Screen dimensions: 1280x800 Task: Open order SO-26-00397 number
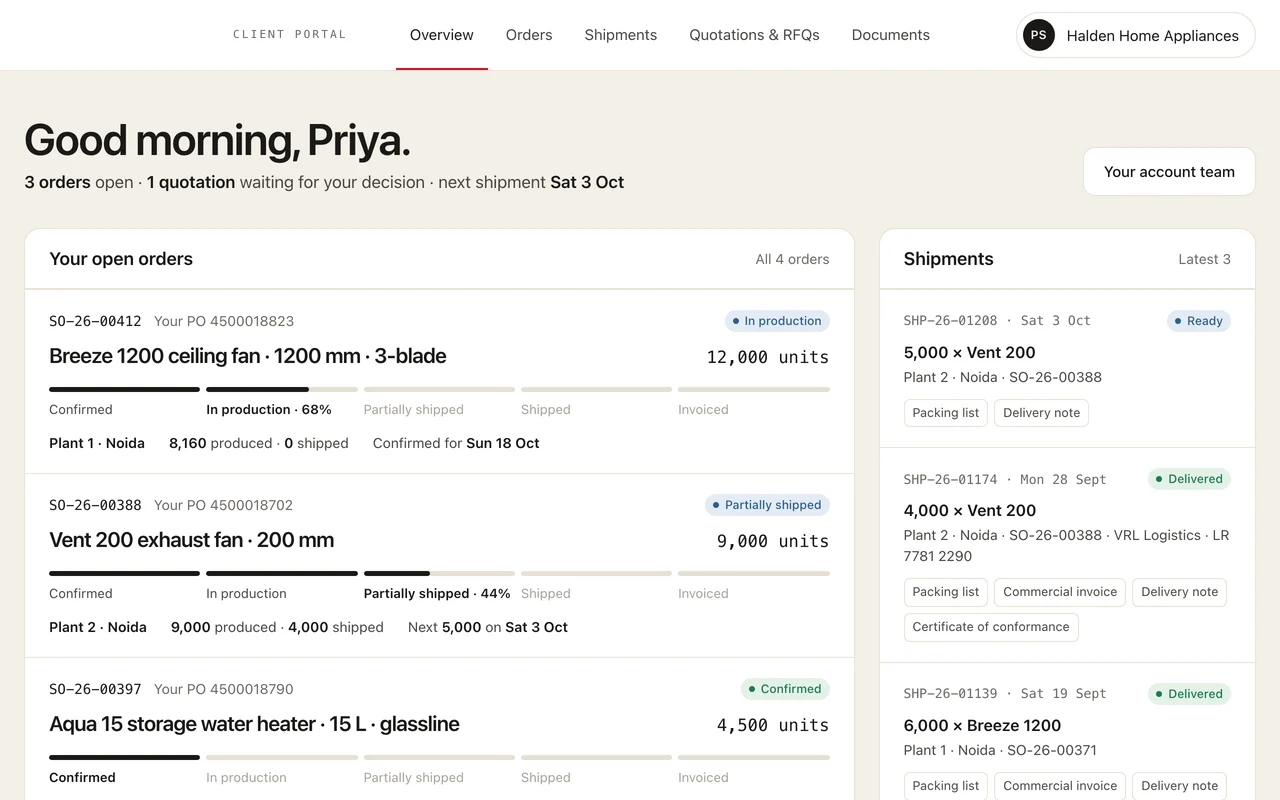(x=95, y=689)
